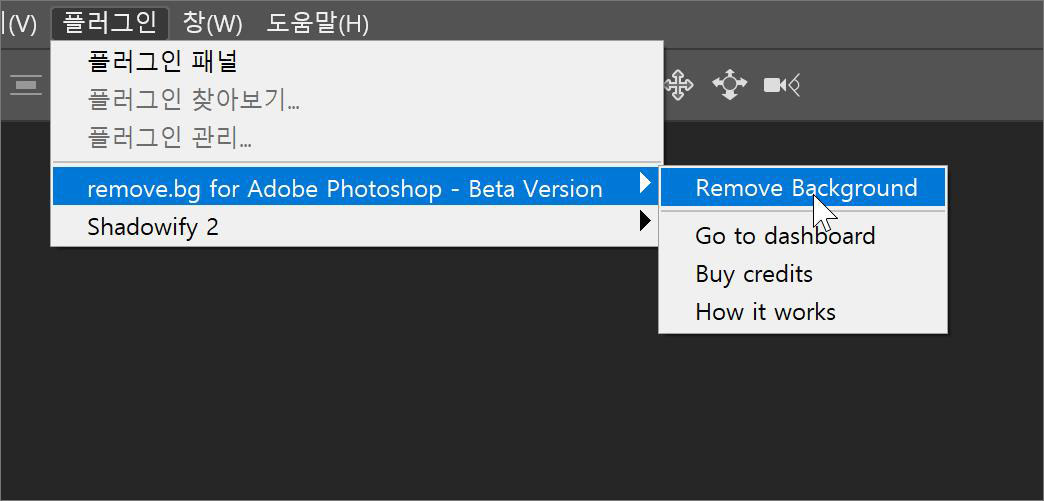Click Remove Background in the submenu
This screenshot has width=1044, height=501.
[803, 188]
